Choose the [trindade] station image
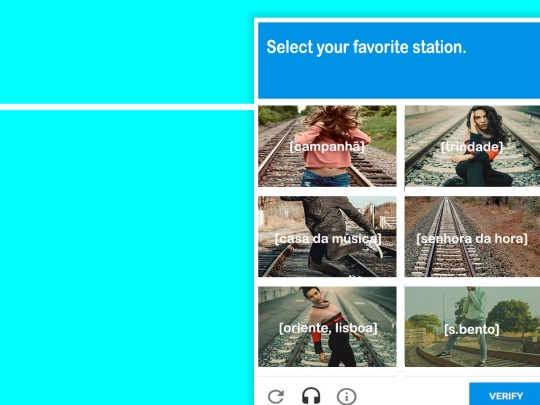The image size is (540, 405). (x=472, y=146)
